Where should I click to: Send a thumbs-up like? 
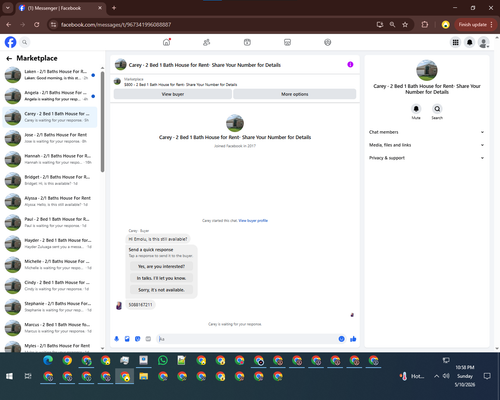pos(353,339)
